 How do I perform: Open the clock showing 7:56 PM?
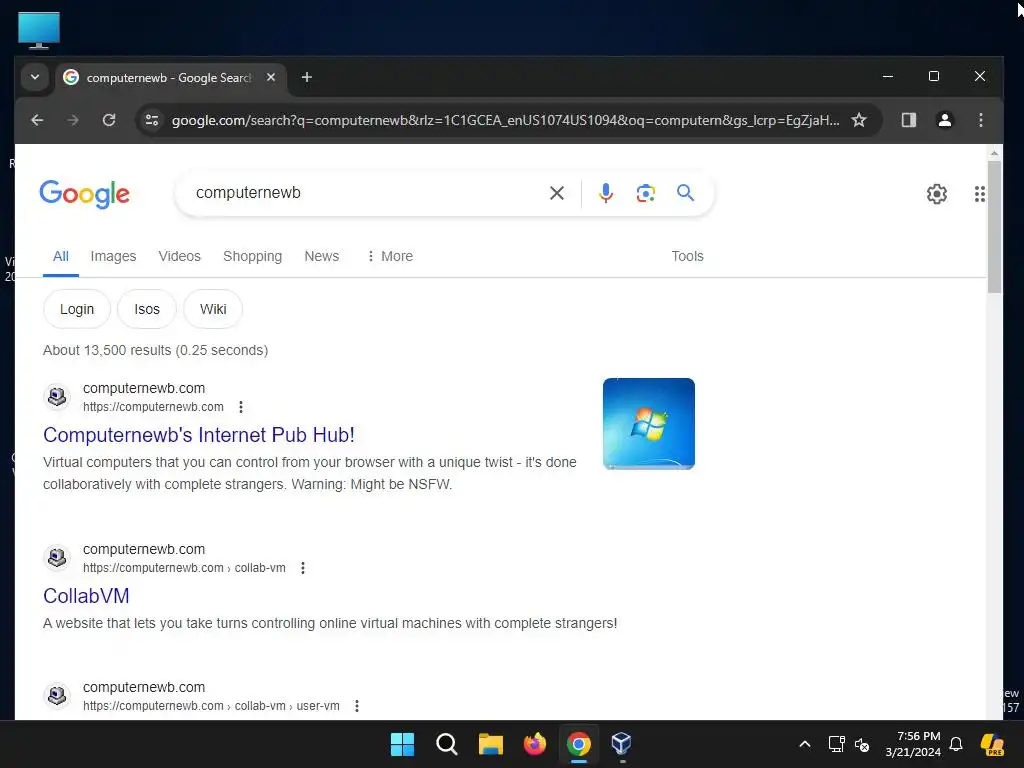tap(913, 744)
